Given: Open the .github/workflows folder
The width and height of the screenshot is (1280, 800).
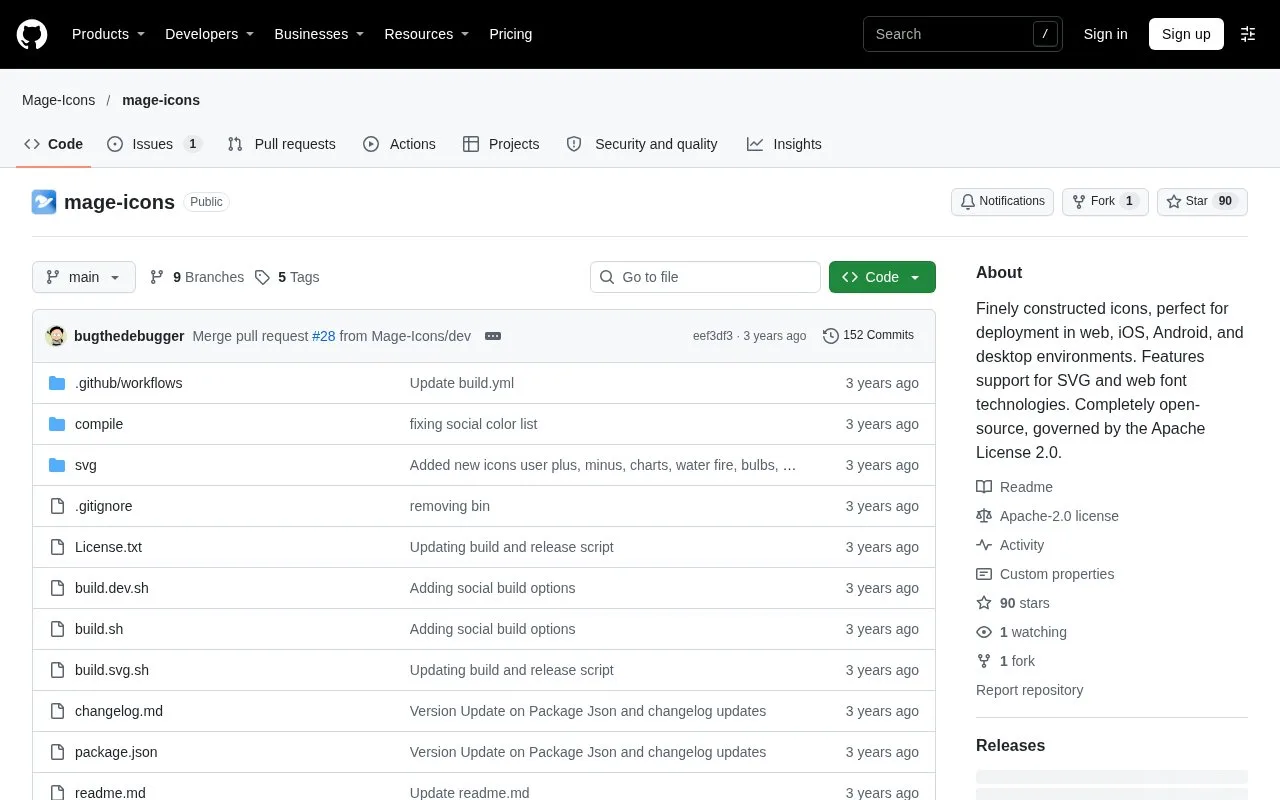Looking at the screenshot, I should click(x=128, y=383).
